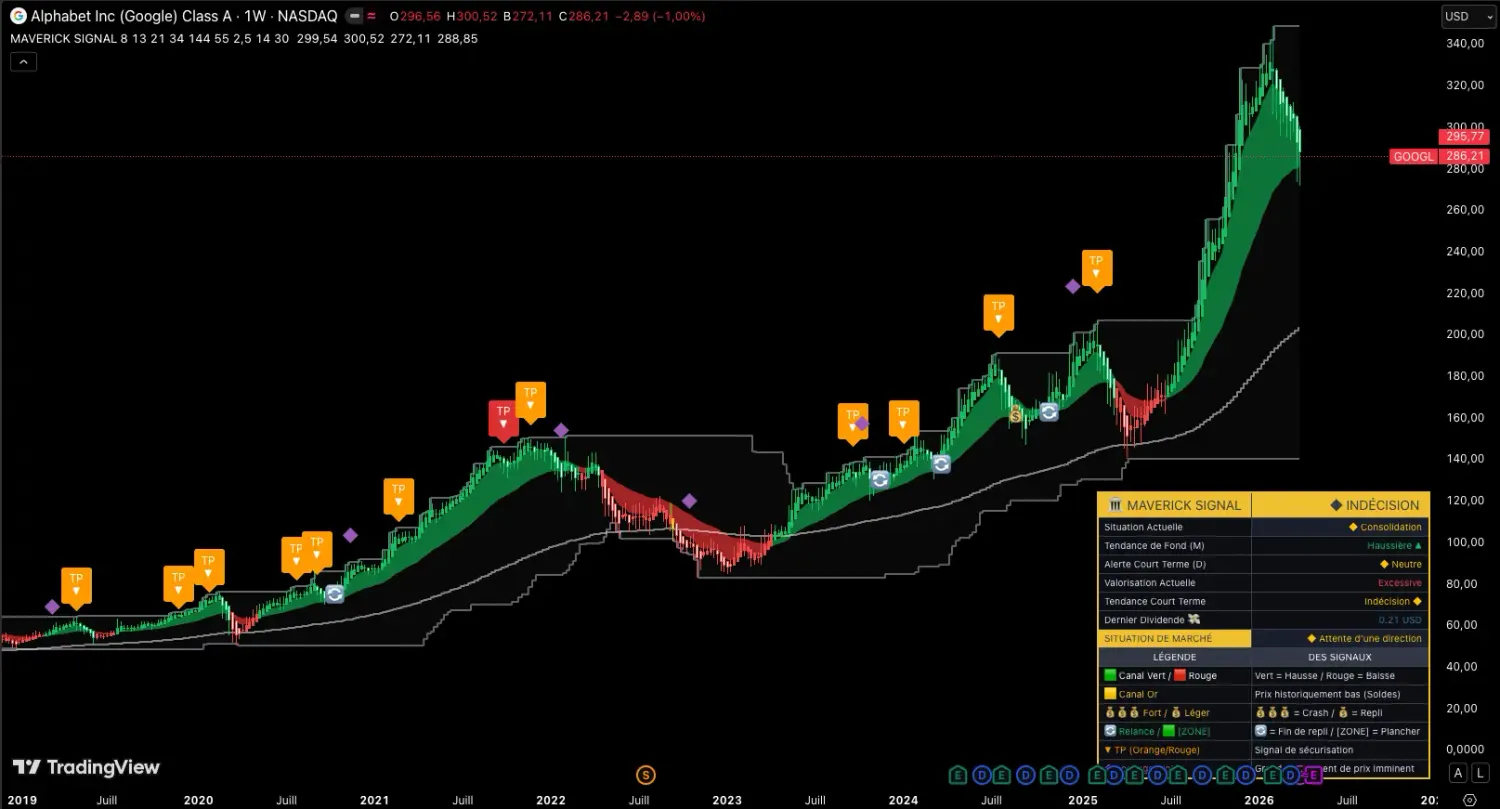Click the red 295,77 price tag
The width and height of the screenshot is (1500, 809).
[1465, 137]
